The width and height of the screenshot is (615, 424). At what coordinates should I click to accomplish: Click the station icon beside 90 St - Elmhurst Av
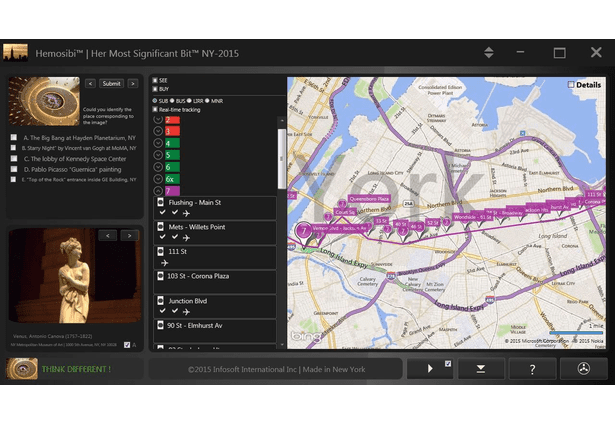(x=160, y=325)
